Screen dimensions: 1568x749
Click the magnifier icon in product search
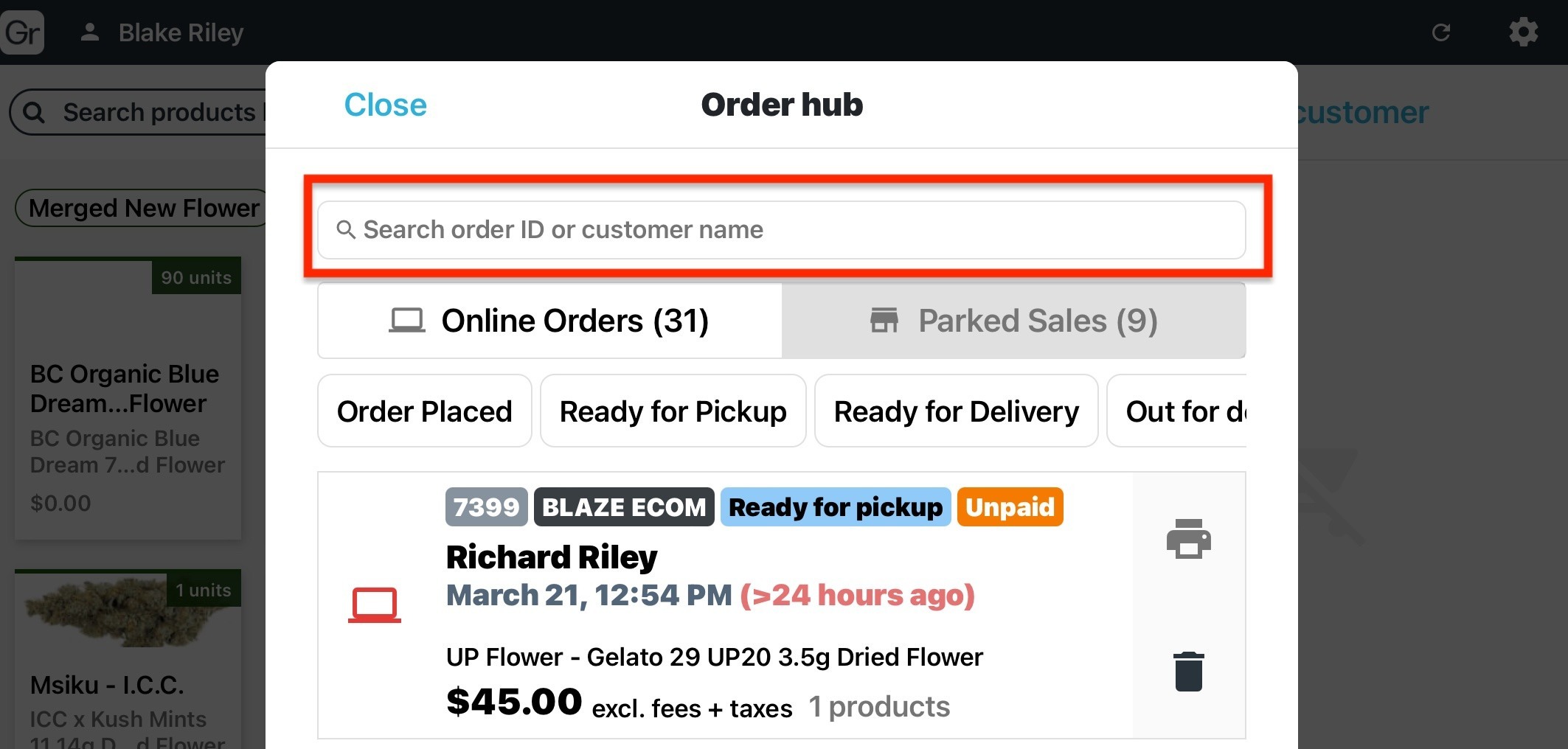tap(34, 113)
